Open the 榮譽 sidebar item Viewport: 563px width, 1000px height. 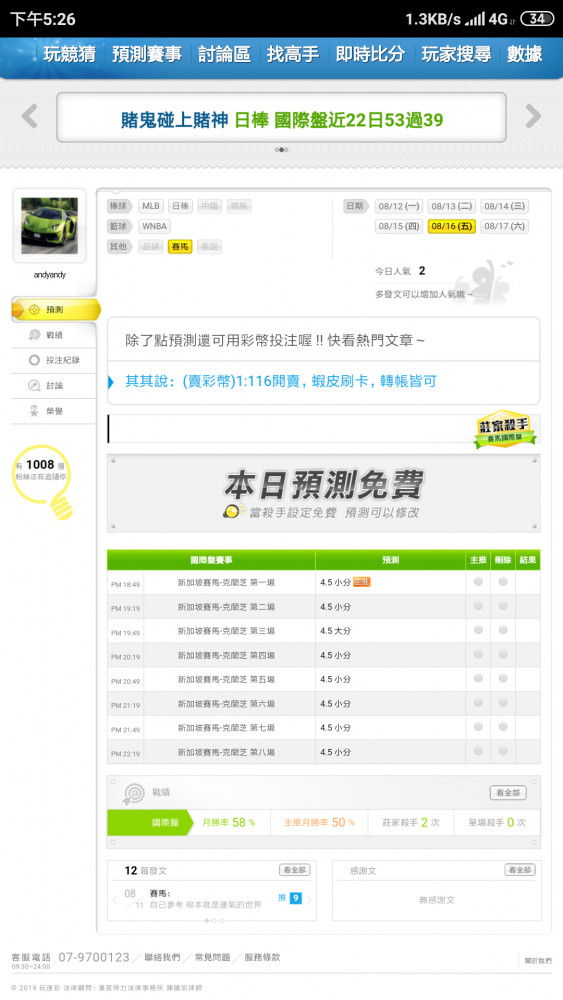[x=54, y=411]
